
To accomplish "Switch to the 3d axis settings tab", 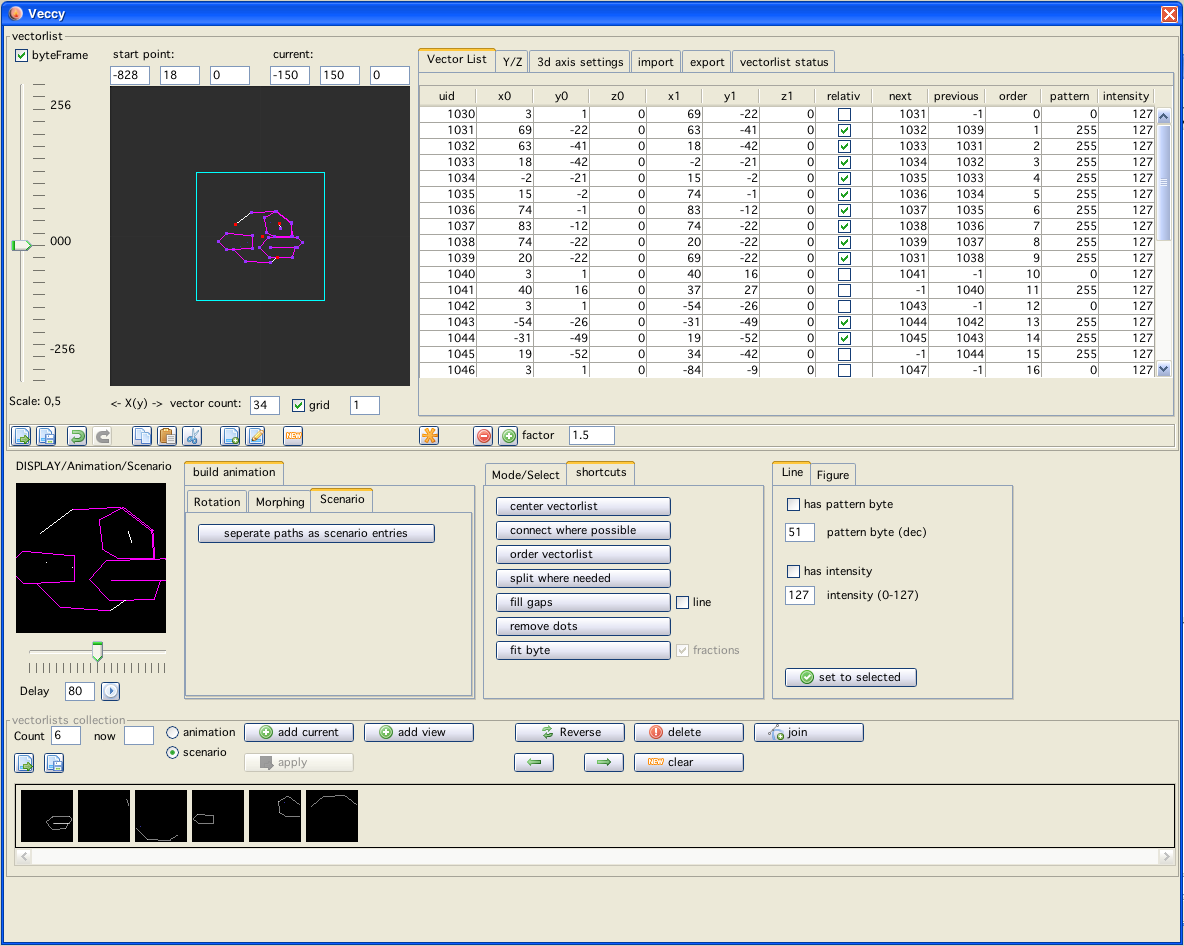I will [x=580, y=62].
